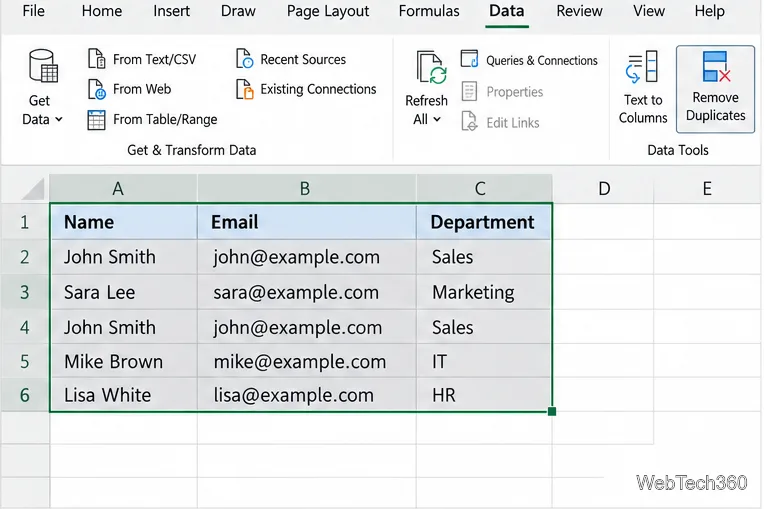
Task: Select row 6 header
Action: click(x=25, y=395)
